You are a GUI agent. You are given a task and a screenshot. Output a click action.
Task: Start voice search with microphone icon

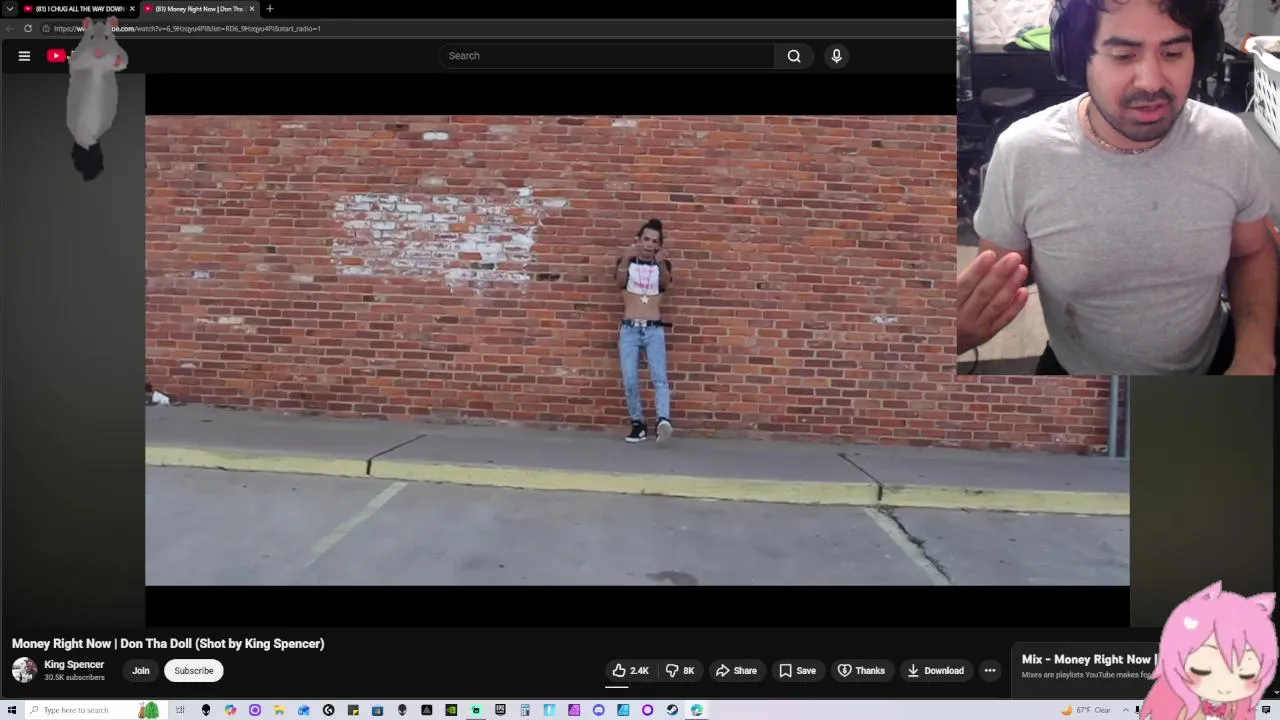pyautogui.click(x=837, y=56)
